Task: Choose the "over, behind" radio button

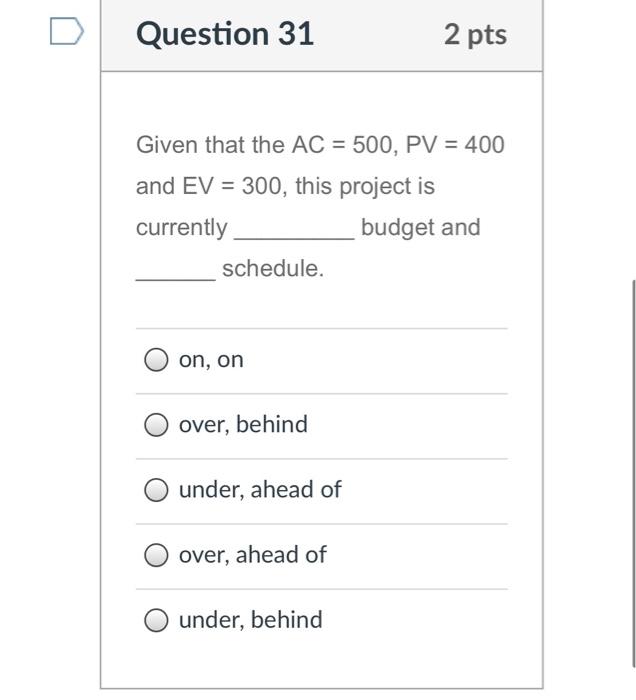Action: tap(156, 425)
